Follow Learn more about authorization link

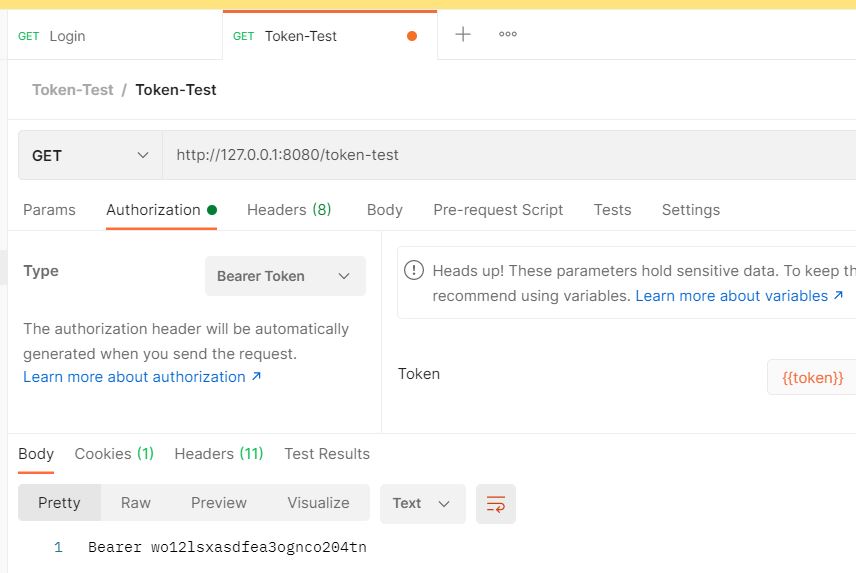tap(142, 377)
